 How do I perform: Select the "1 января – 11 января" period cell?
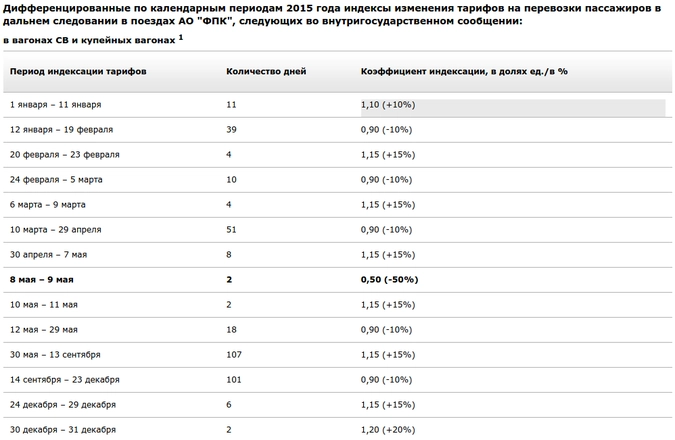click(x=56, y=104)
